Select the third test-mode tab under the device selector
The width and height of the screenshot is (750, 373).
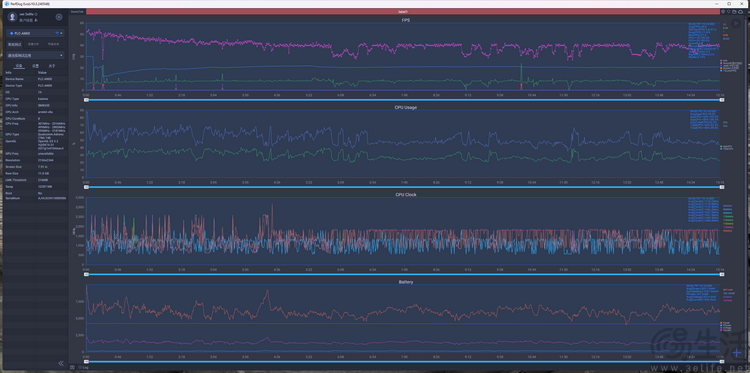point(54,44)
